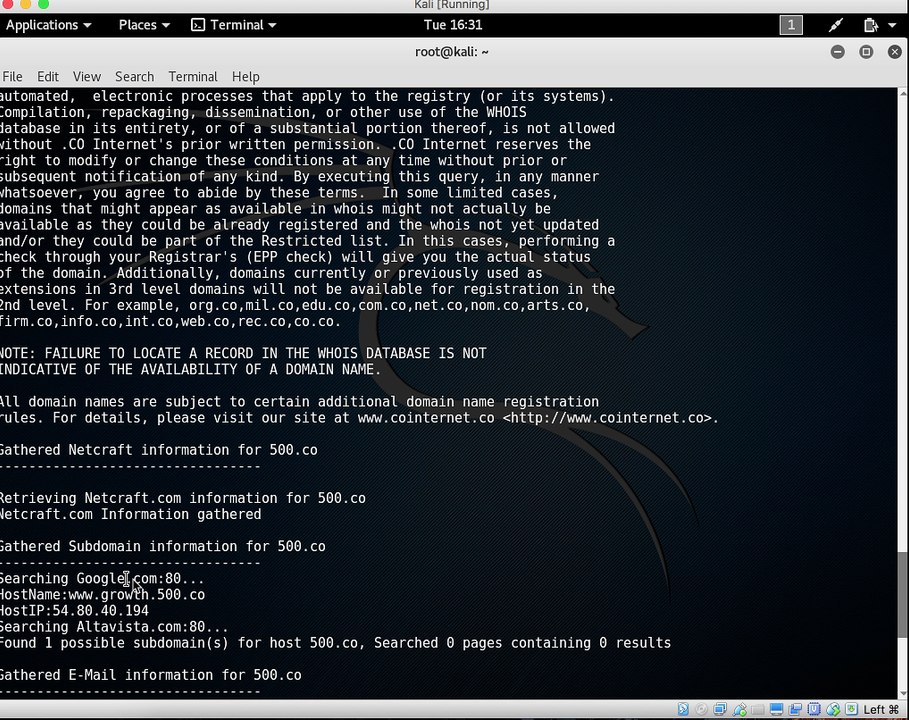Open the Places menu

pos(144,25)
